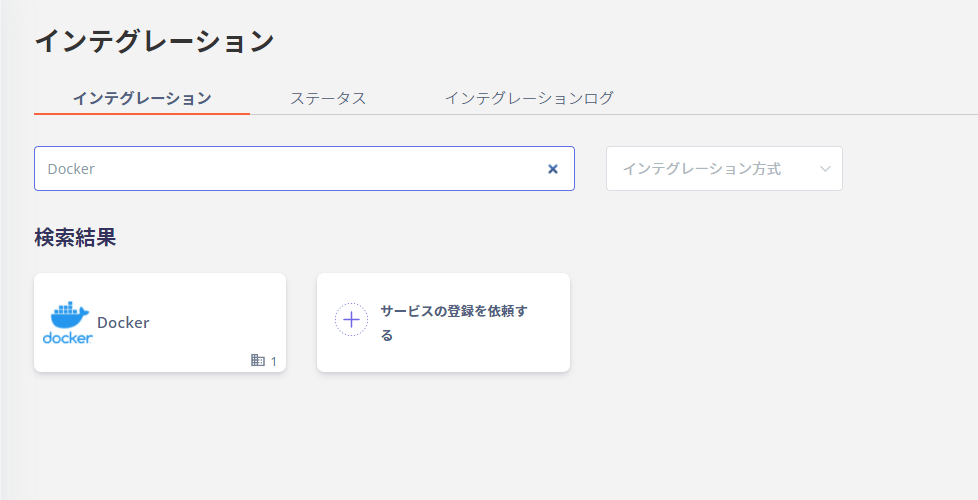Clear the Docker search with the X icon
The width and height of the screenshot is (978, 500).
[x=553, y=169]
